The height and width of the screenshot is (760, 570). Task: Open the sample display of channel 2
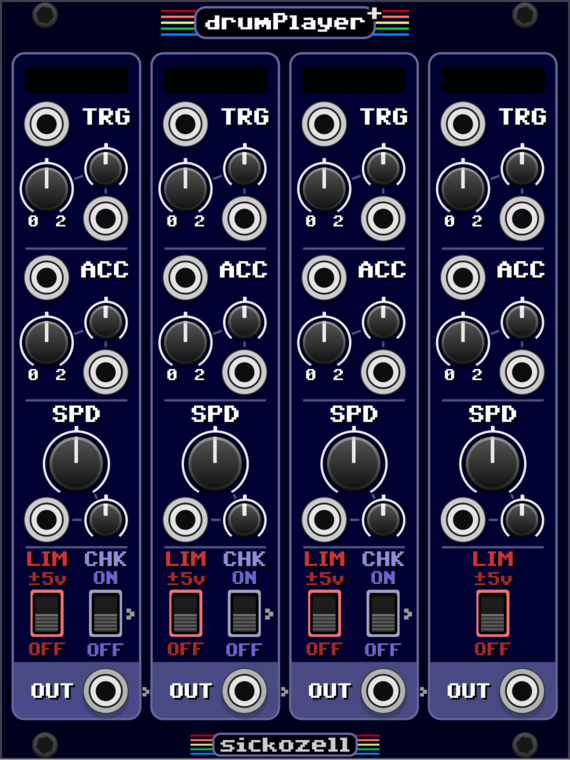(x=215, y=79)
